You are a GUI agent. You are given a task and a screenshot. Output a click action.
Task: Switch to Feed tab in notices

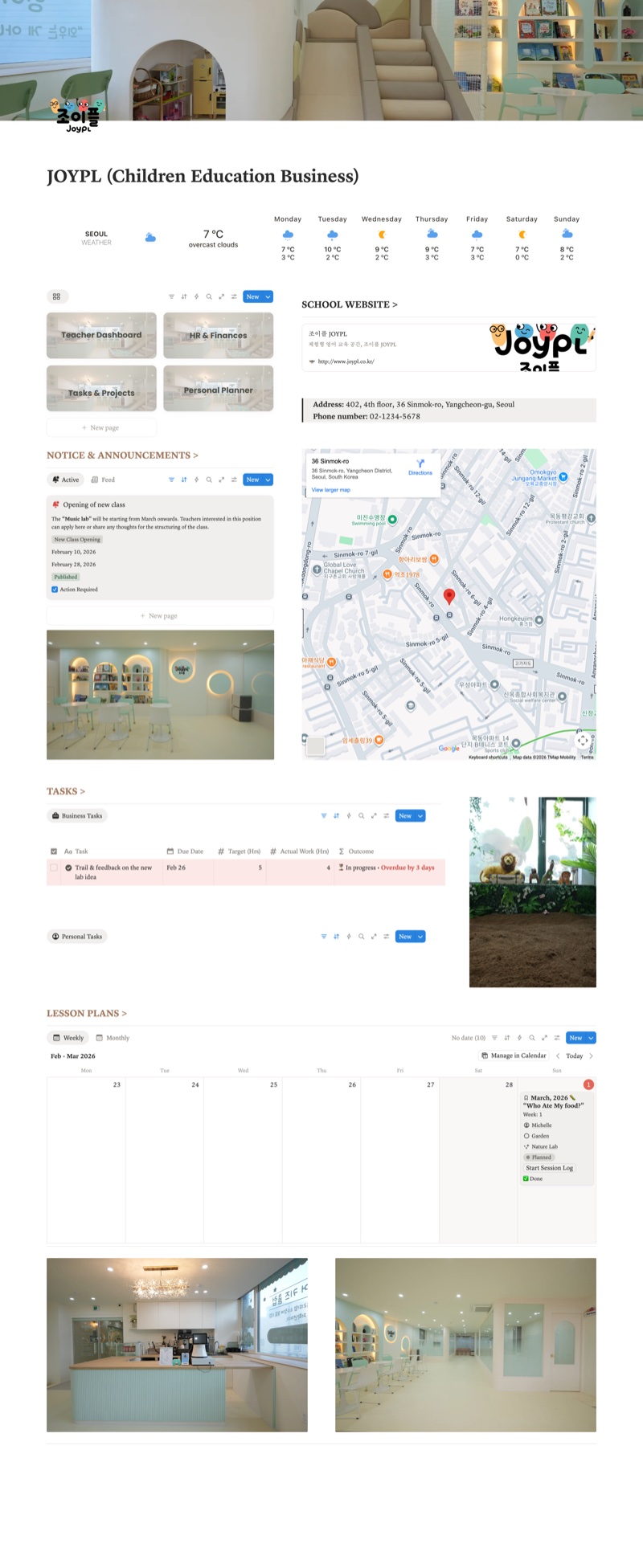pyautogui.click(x=103, y=480)
